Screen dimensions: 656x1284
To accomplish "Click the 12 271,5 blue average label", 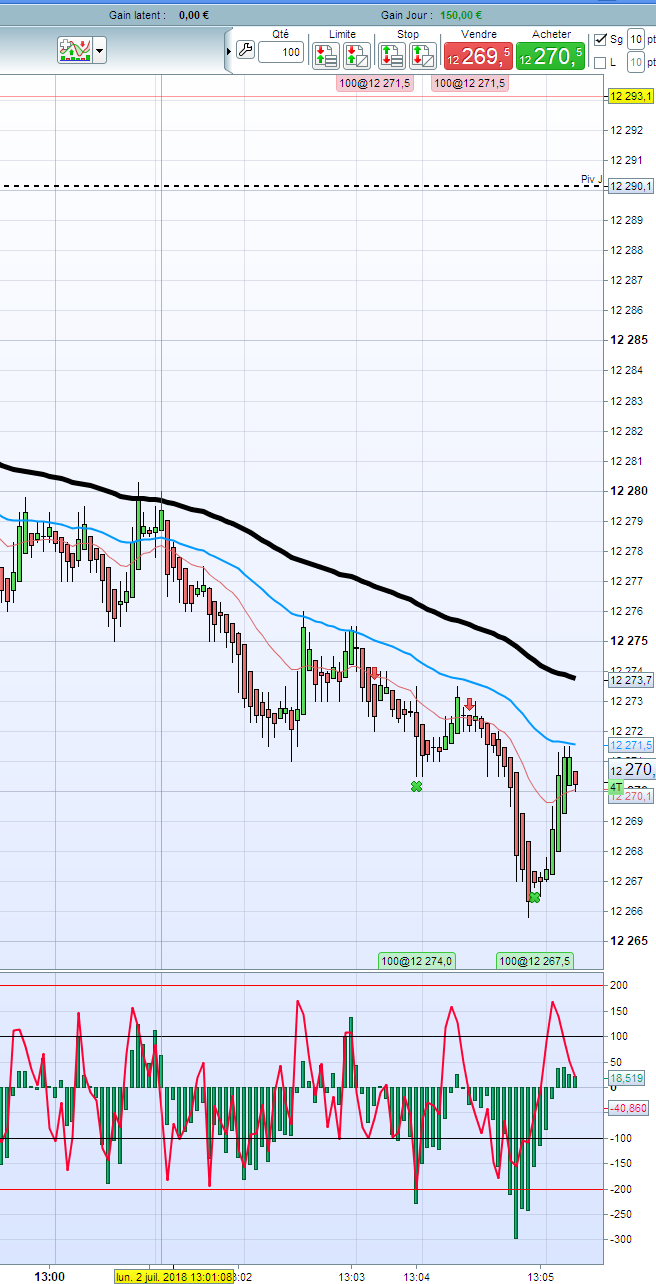I will 630,745.
